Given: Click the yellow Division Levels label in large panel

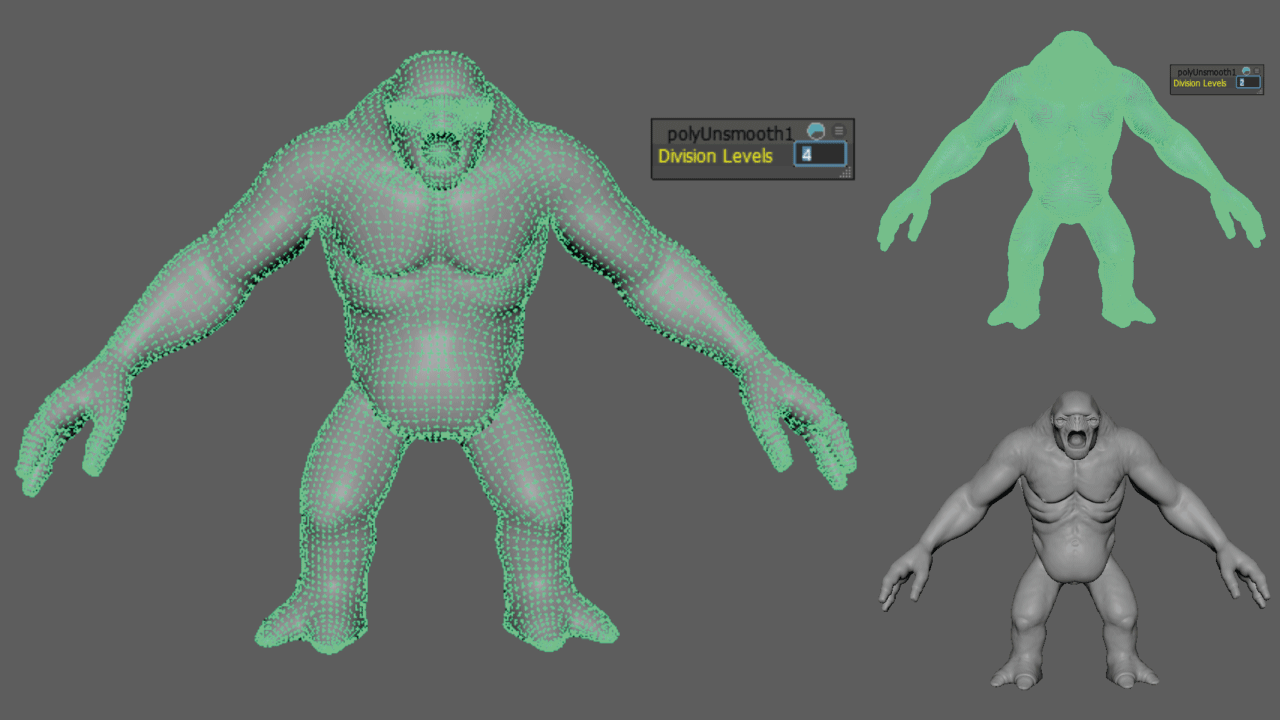Looking at the screenshot, I should pyautogui.click(x=715, y=156).
